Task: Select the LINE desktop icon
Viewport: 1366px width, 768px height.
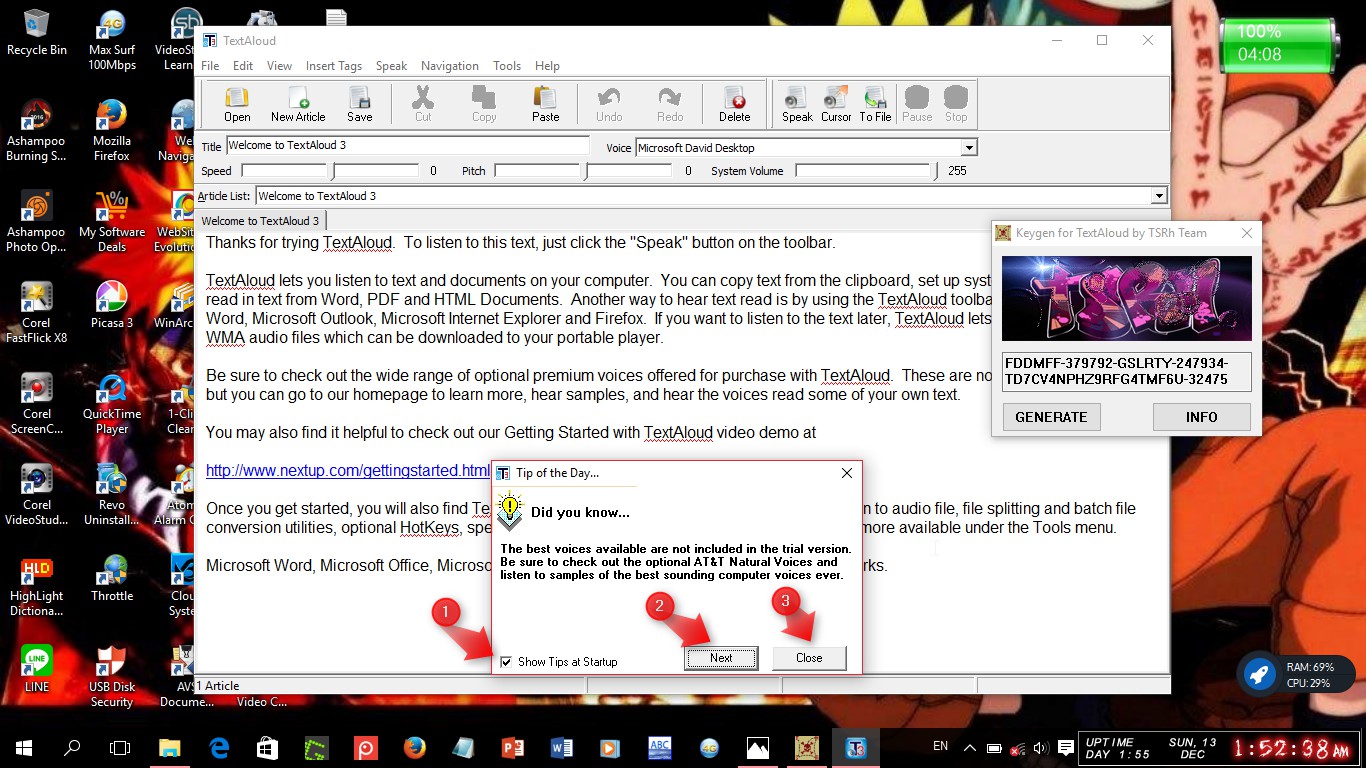Action: [x=37, y=669]
